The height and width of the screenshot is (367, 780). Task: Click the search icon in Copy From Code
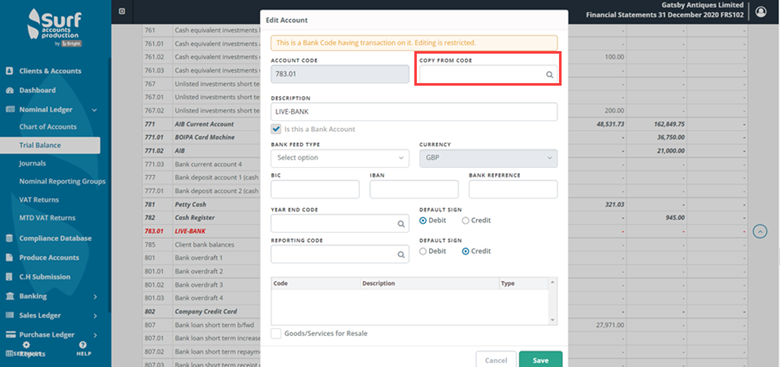550,75
